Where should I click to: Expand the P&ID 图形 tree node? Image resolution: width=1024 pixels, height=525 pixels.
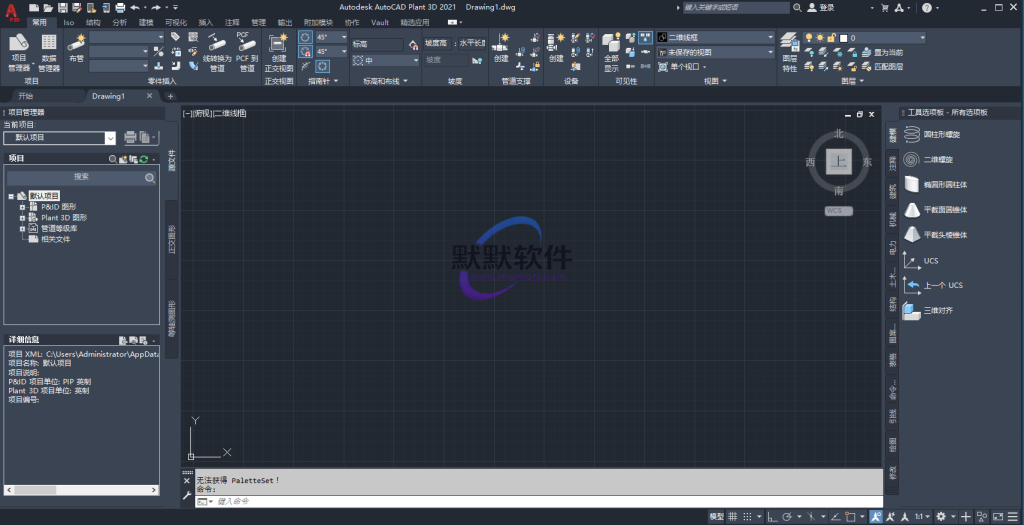click(x=21, y=206)
